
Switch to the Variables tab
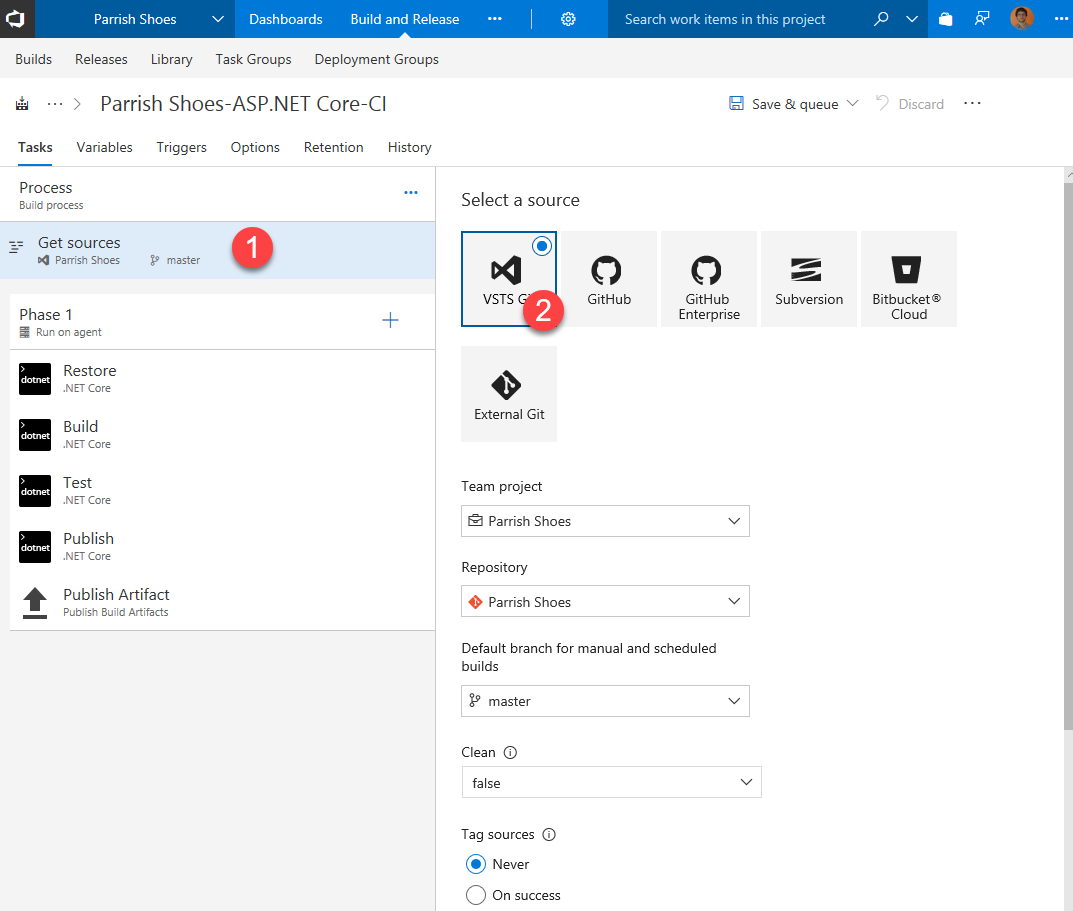click(104, 147)
